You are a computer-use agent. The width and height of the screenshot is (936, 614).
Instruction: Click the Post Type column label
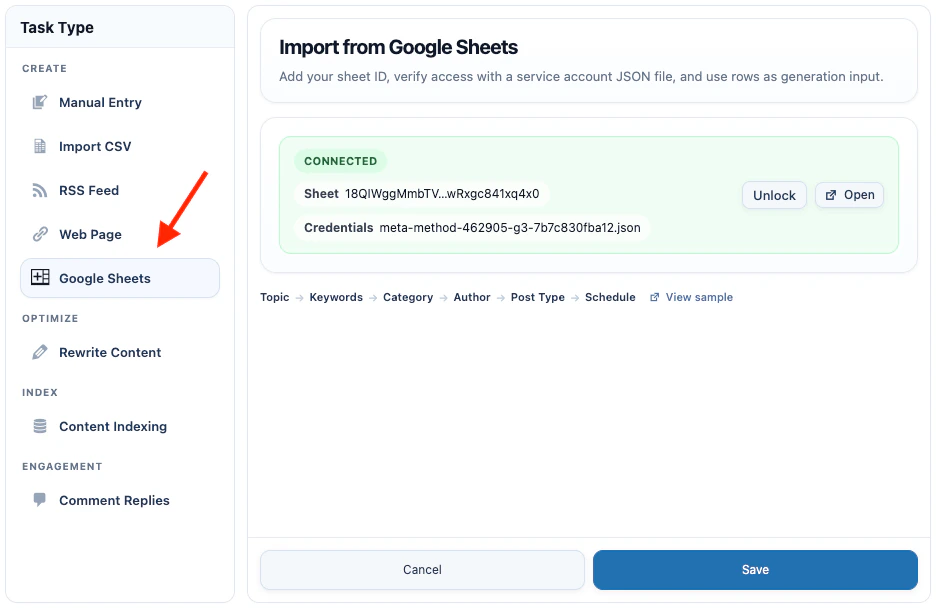click(538, 297)
